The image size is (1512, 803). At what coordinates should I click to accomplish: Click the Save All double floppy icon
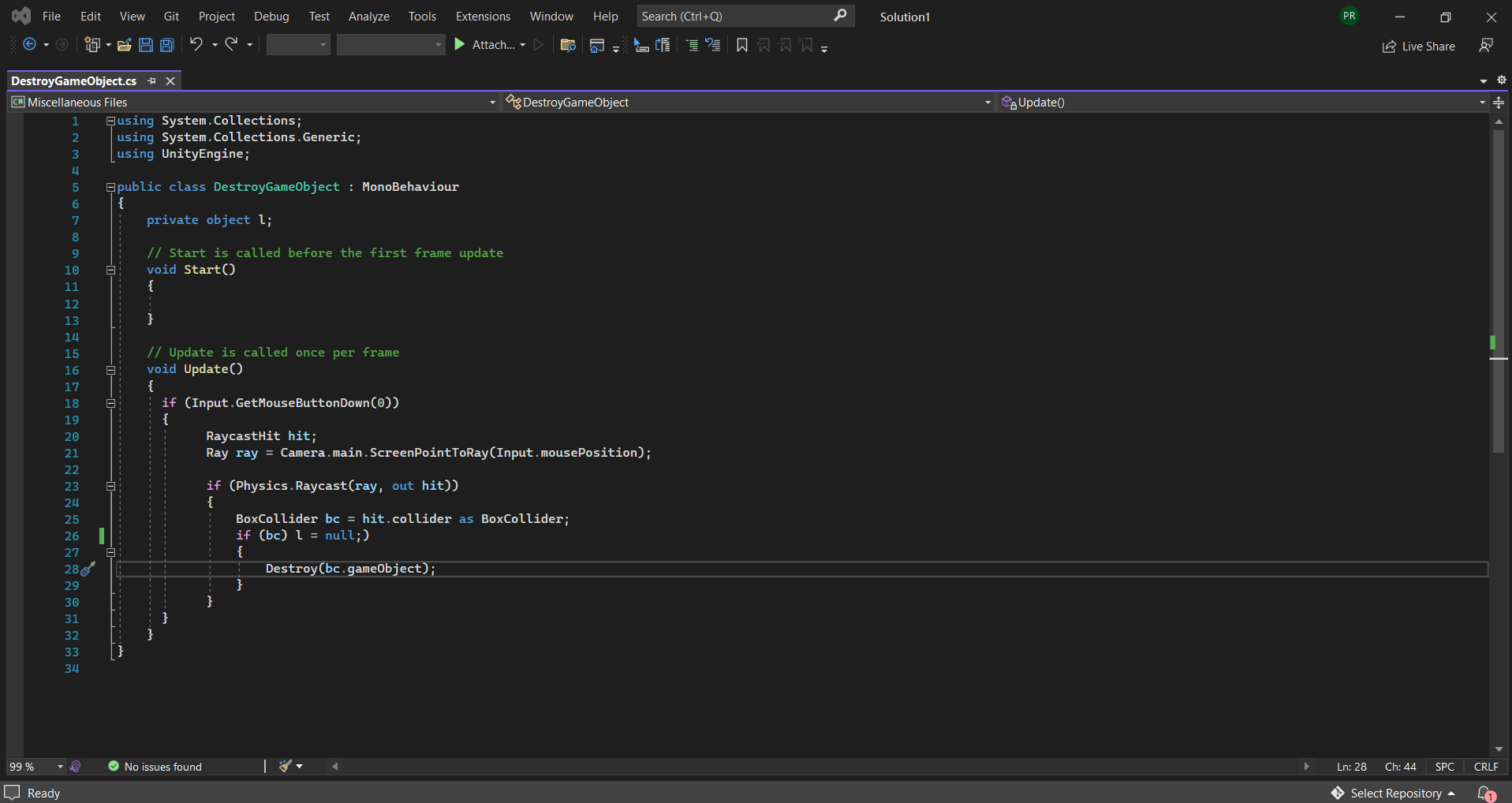[x=167, y=45]
